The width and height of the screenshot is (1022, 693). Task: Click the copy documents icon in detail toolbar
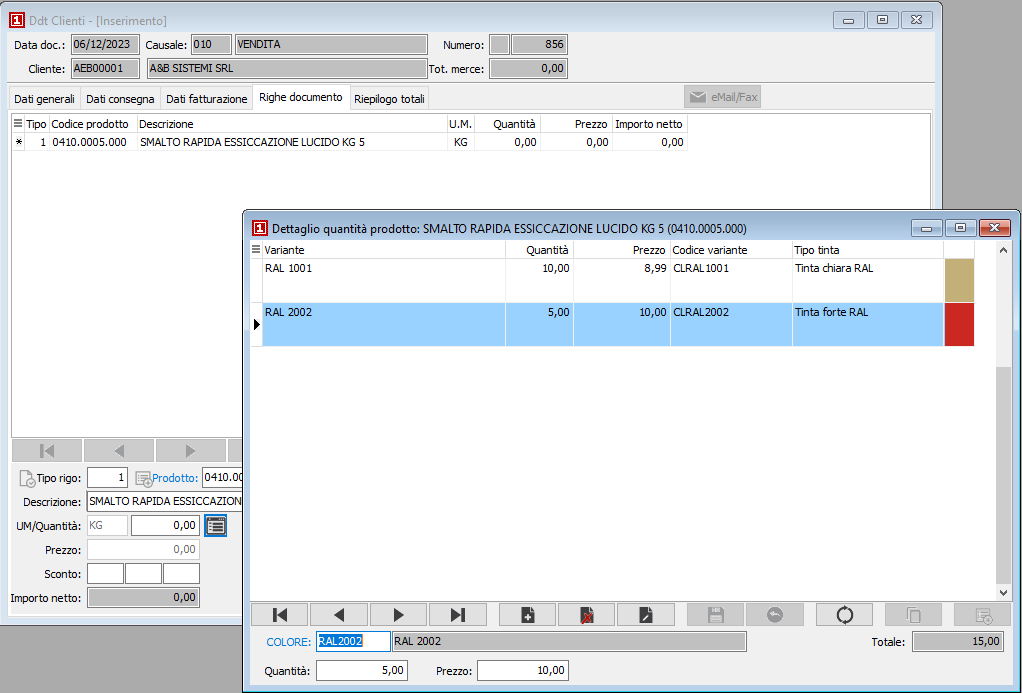[914, 615]
